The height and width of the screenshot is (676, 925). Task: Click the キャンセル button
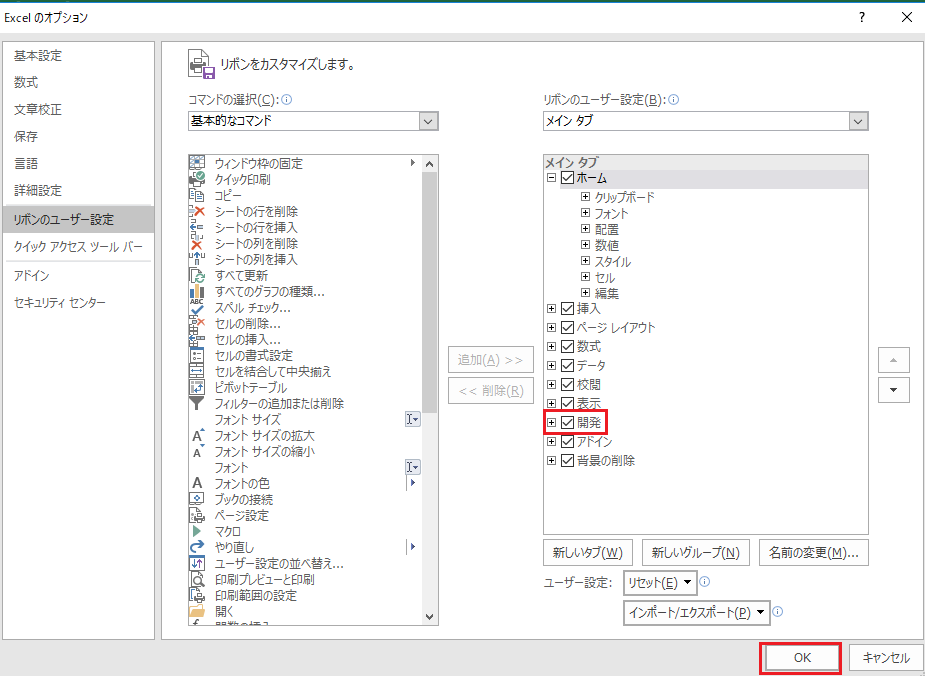[886, 658]
